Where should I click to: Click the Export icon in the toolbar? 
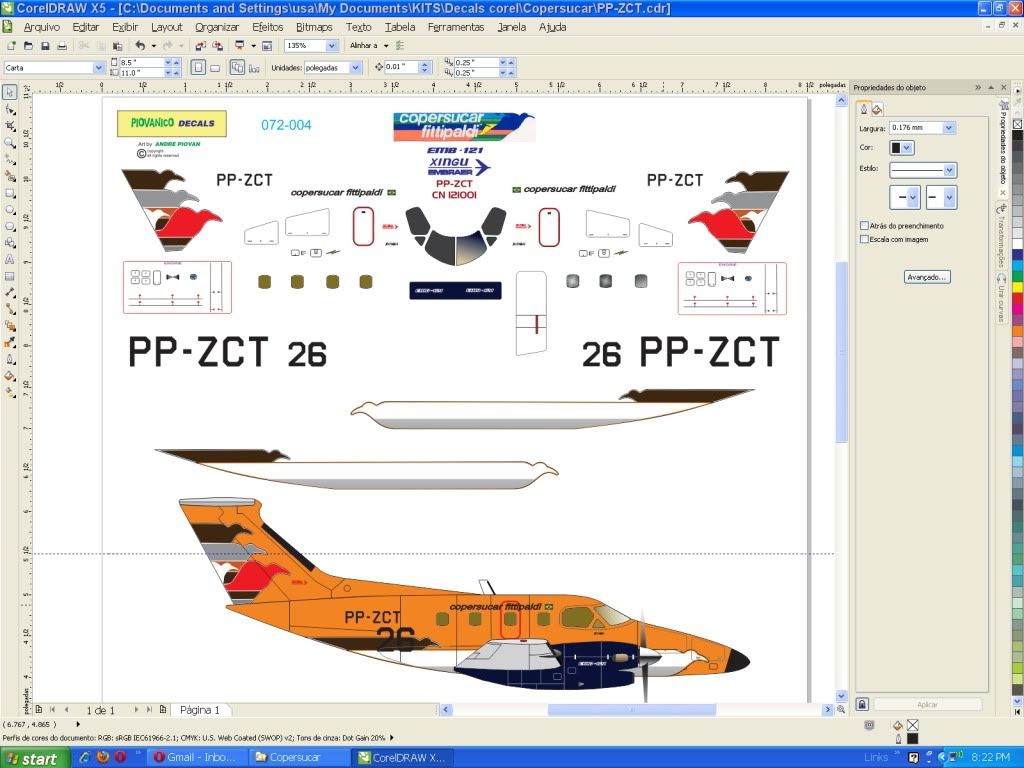(217, 46)
